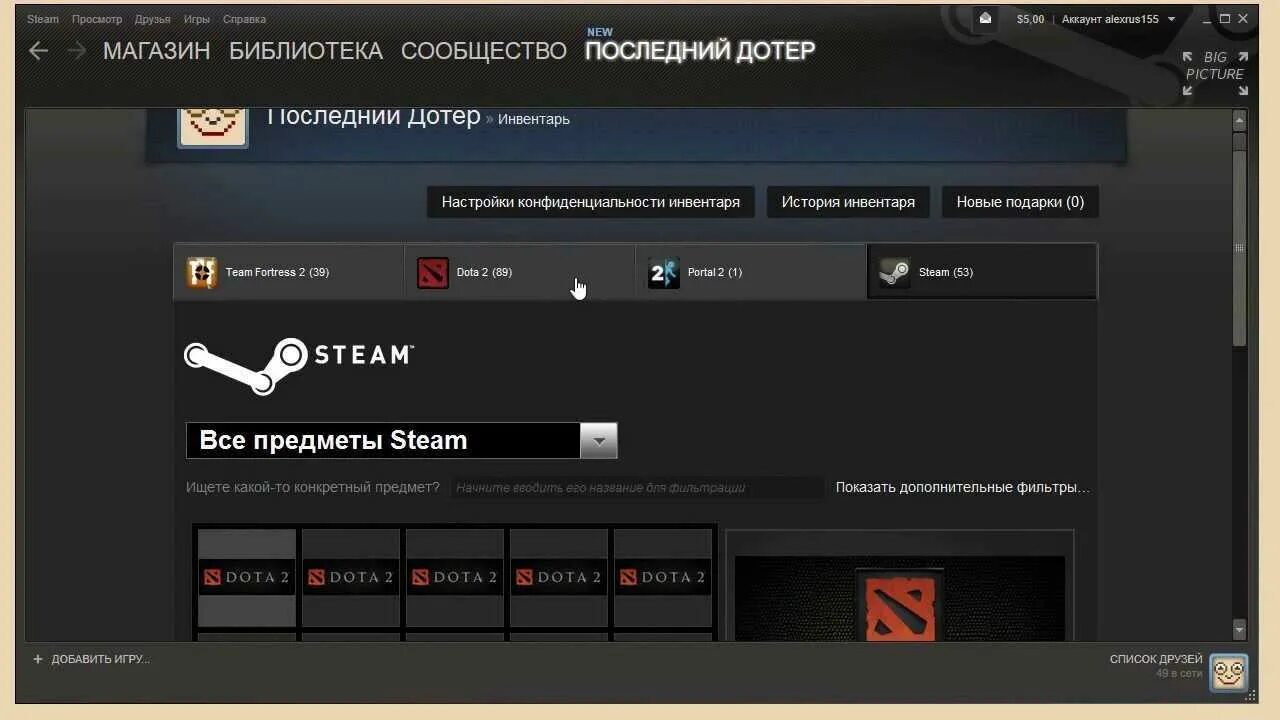Screen dimensions: 1280x720
Task: Click the Steam logo icon in inventory tabs
Action: [x=895, y=272]
